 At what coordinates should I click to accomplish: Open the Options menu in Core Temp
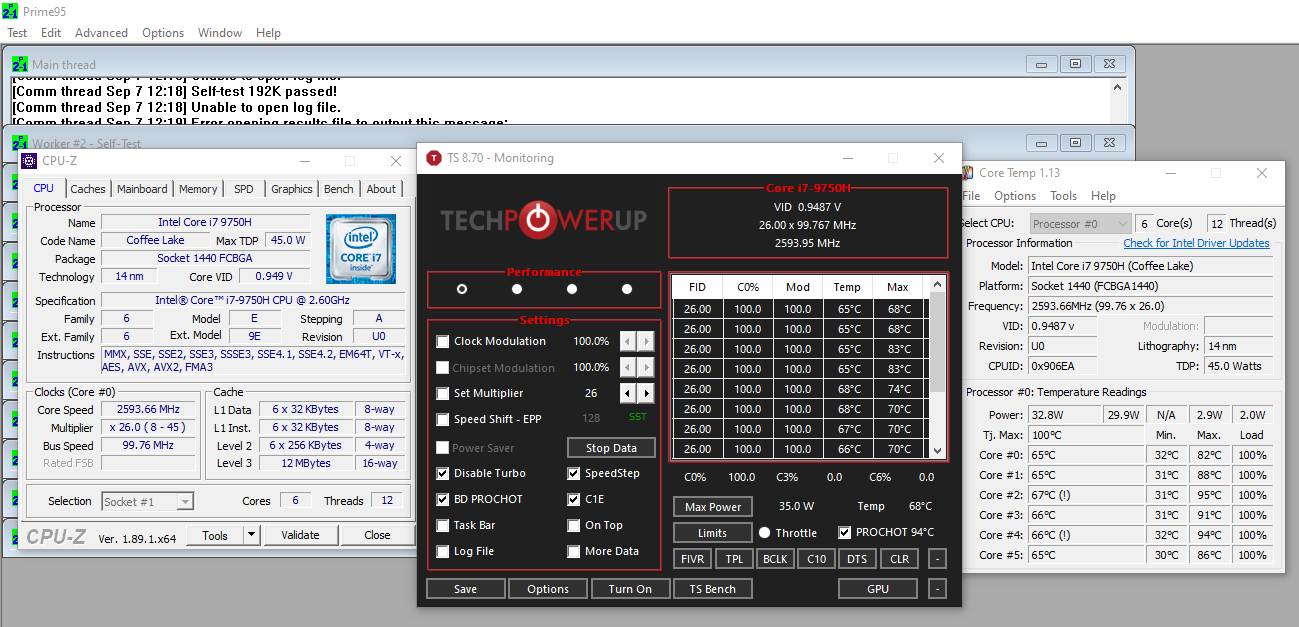click(1014, 195)
